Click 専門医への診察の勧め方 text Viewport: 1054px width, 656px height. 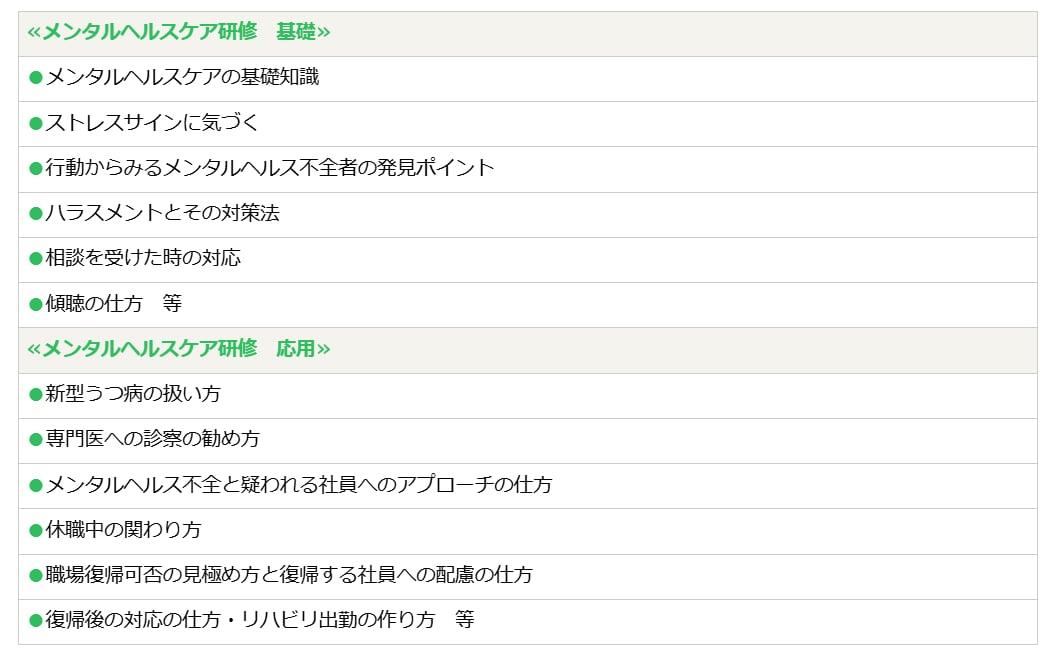click(152, 439)
